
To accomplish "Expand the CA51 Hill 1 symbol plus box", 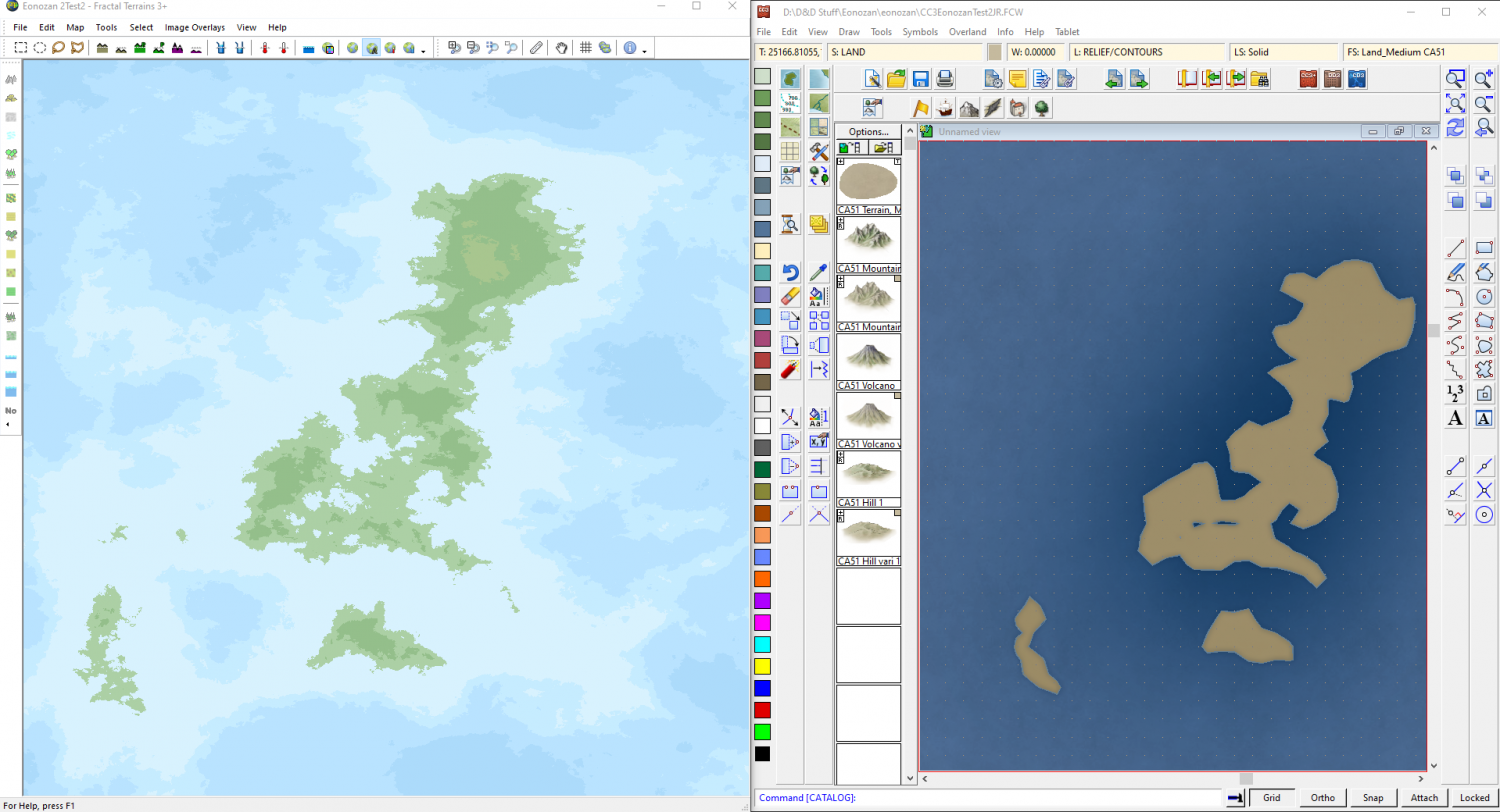I will [x=841, y=455].
